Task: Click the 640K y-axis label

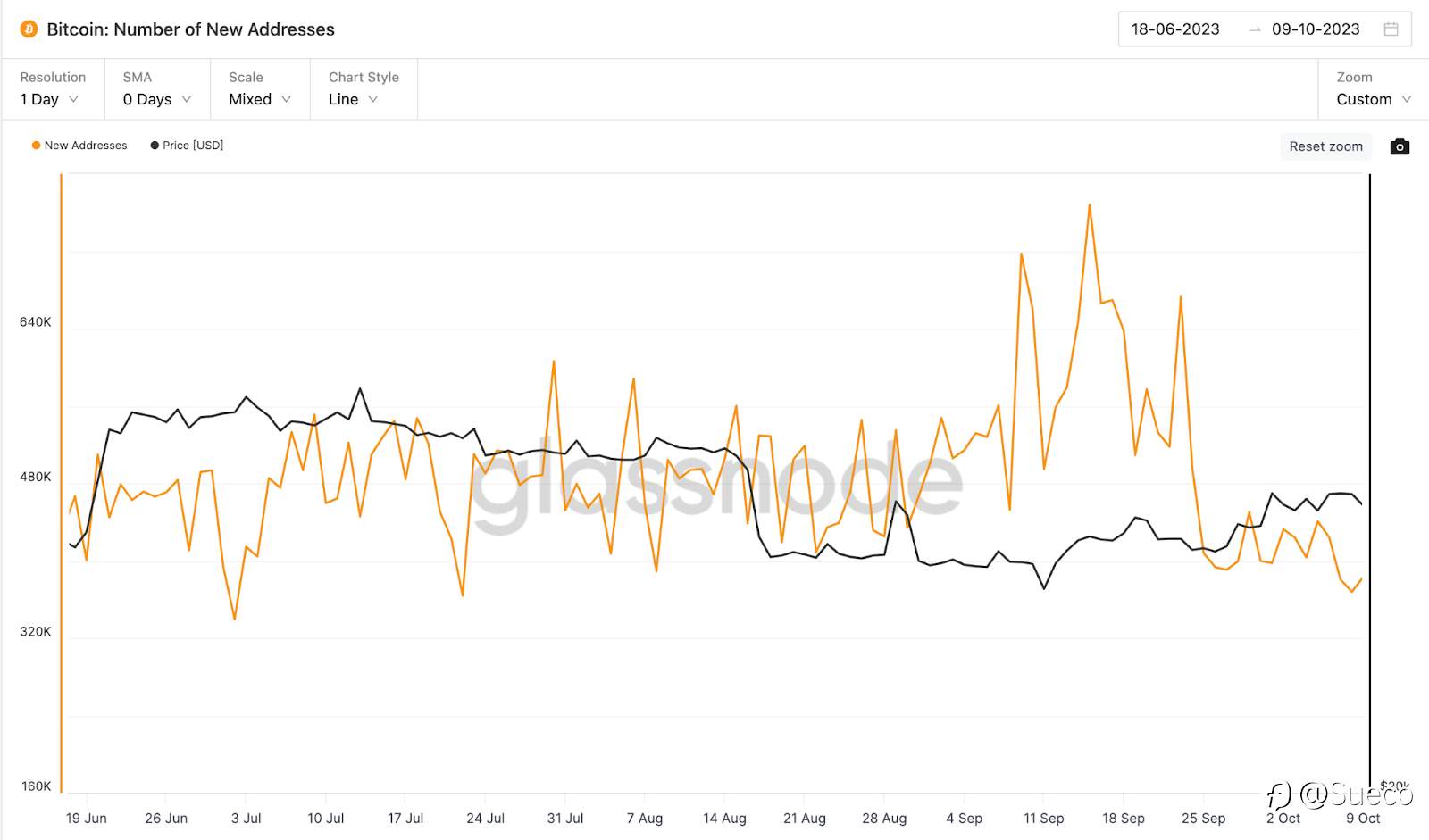Action: (36, 322)
